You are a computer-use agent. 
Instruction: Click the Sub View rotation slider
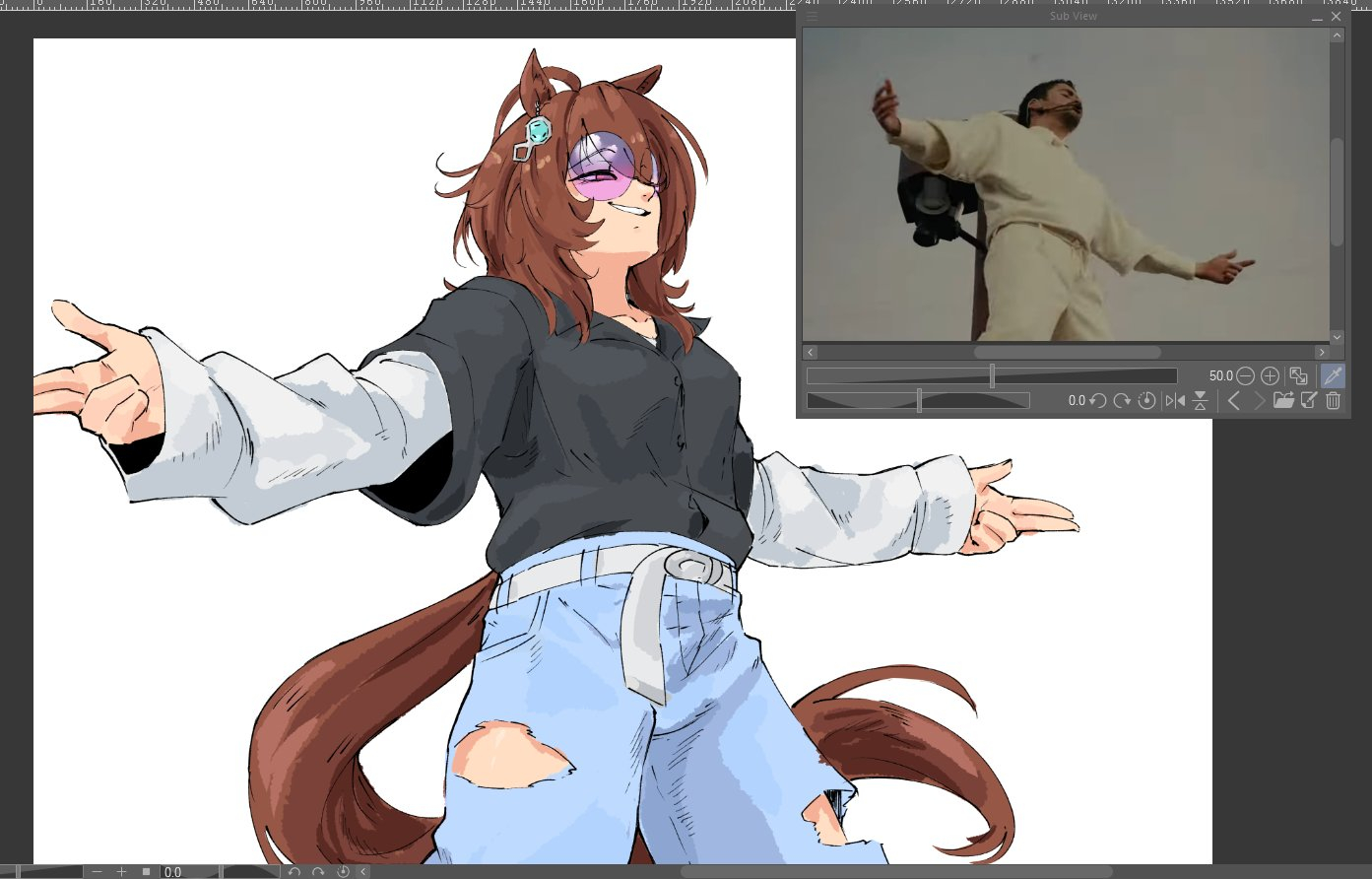[x=918, y=401]
